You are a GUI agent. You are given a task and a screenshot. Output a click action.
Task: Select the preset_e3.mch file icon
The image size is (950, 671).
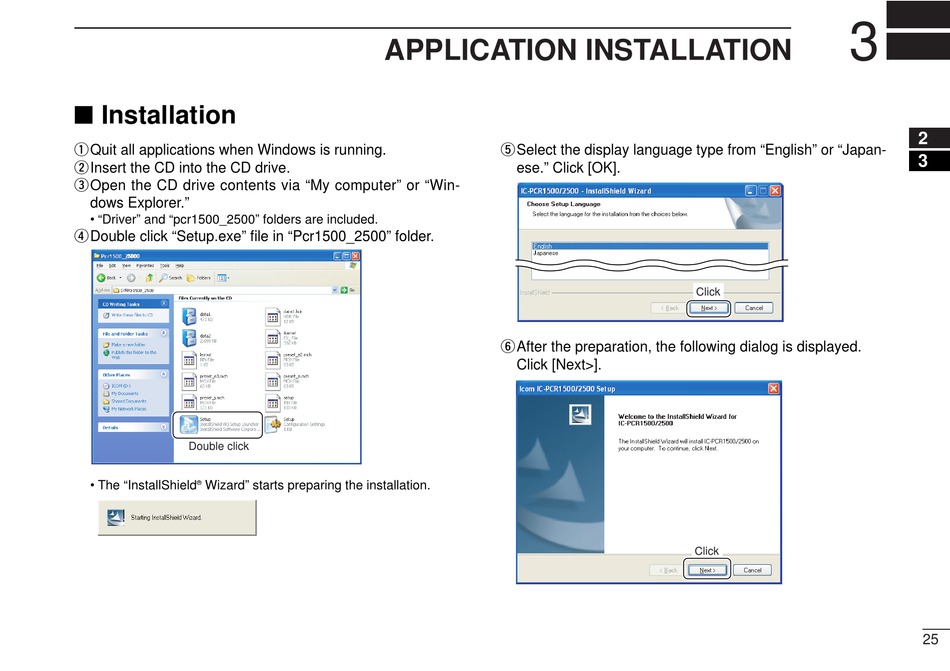pos(189,382)
